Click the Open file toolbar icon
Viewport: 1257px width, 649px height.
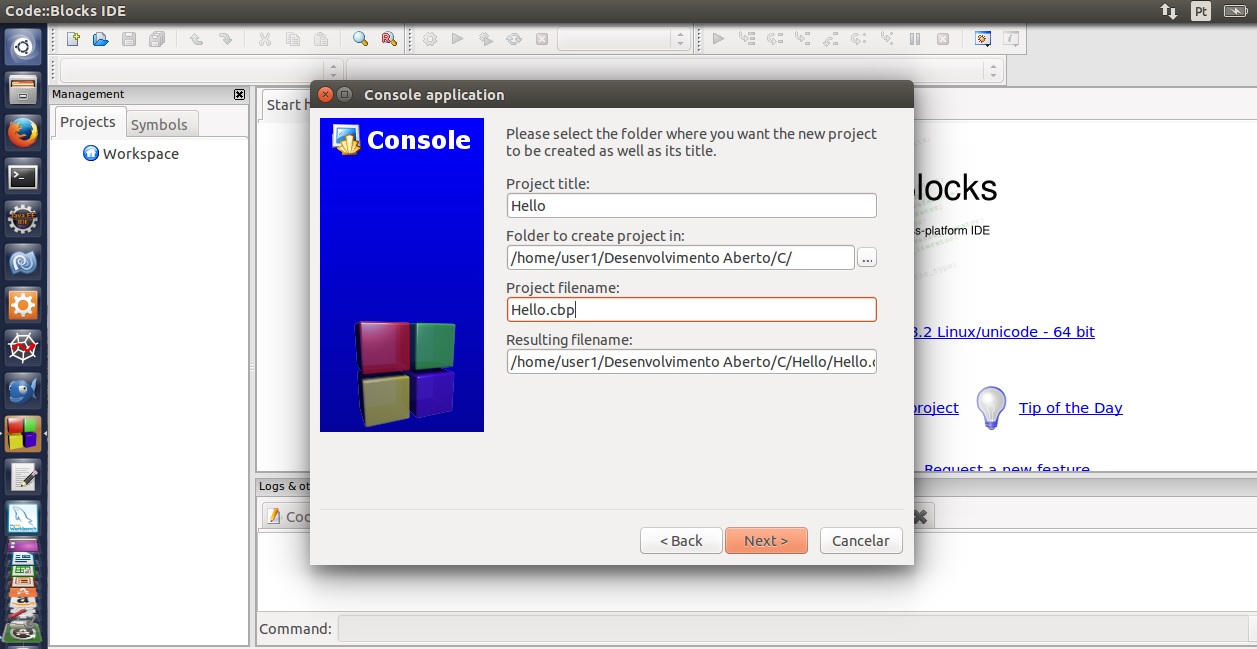tap(100, 39)
